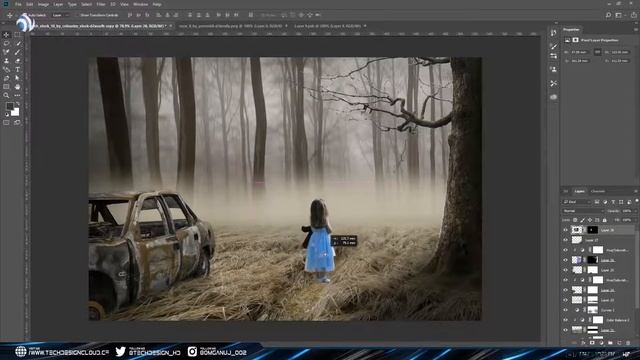Select the Clone Stamp tool

pos(6,61)
